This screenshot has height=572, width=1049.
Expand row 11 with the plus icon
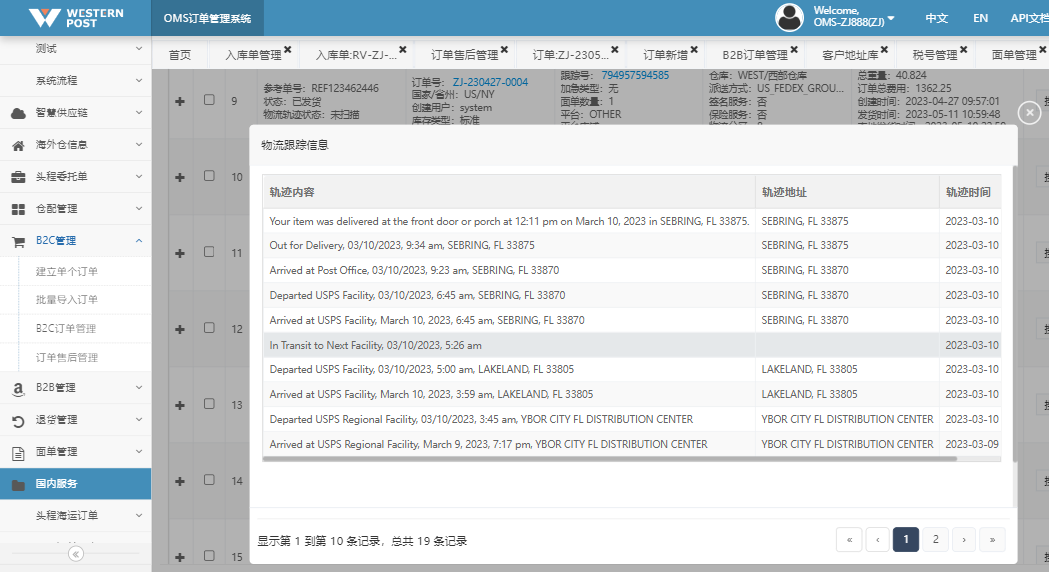click(180, 253)
